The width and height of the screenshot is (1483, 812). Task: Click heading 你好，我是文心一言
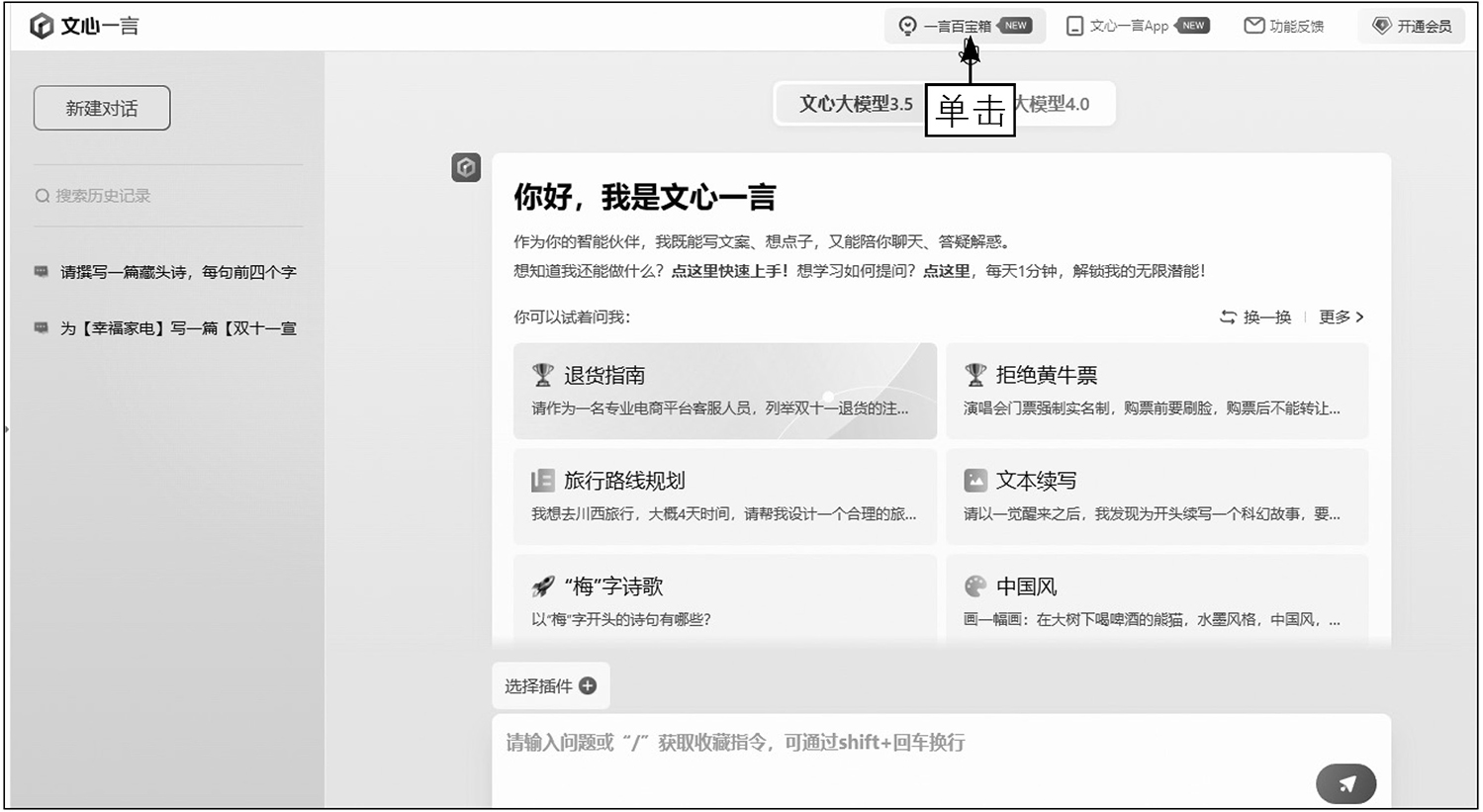click(645, 197)
